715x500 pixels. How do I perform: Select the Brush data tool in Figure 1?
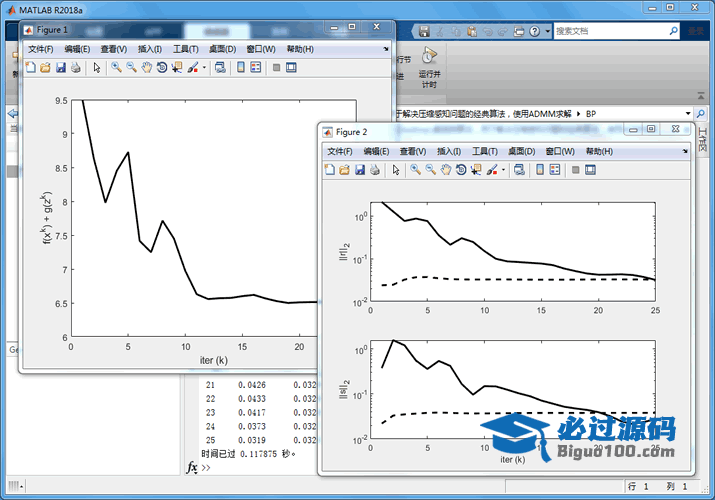point(193,68)
